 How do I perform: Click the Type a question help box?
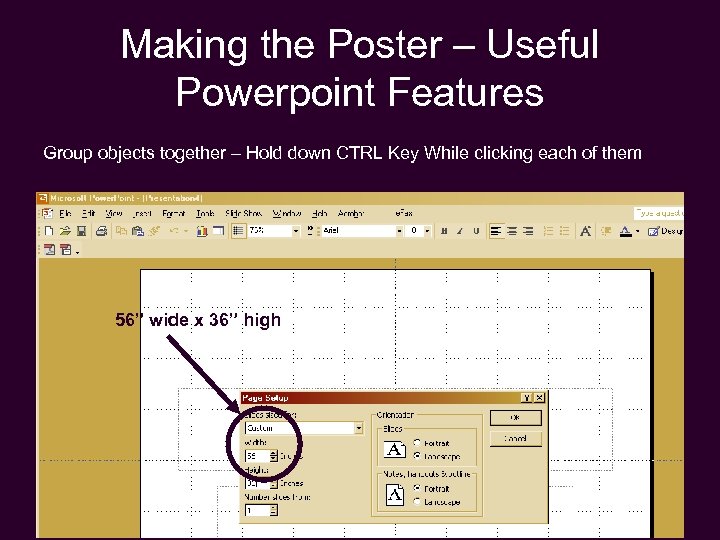[658, 213]
